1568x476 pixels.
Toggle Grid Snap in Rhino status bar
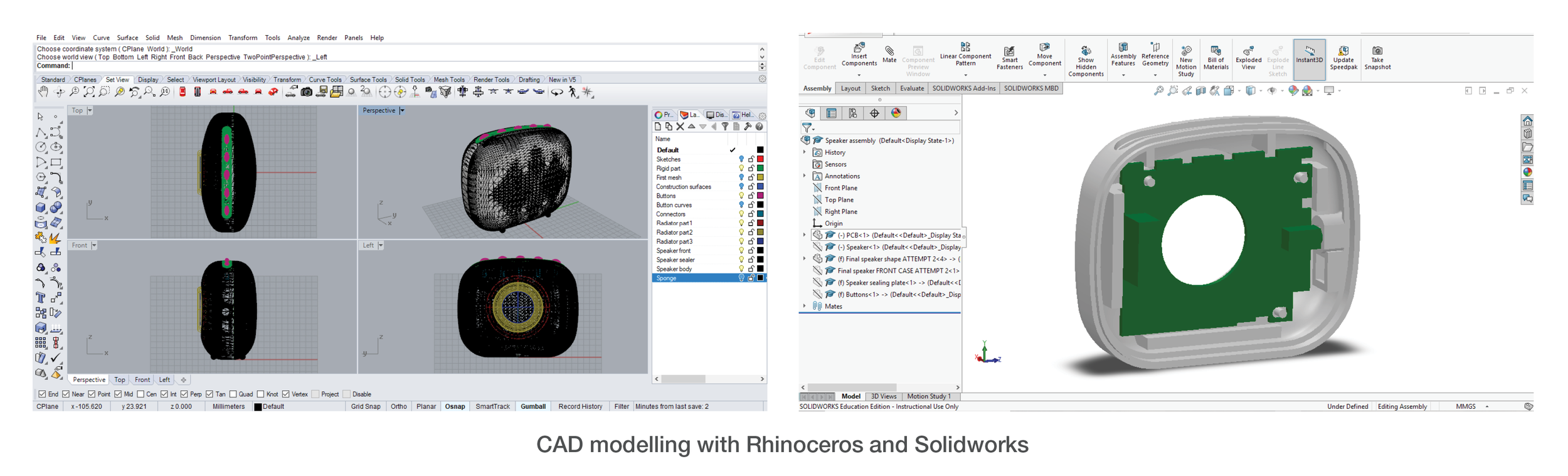click(366, 406)
